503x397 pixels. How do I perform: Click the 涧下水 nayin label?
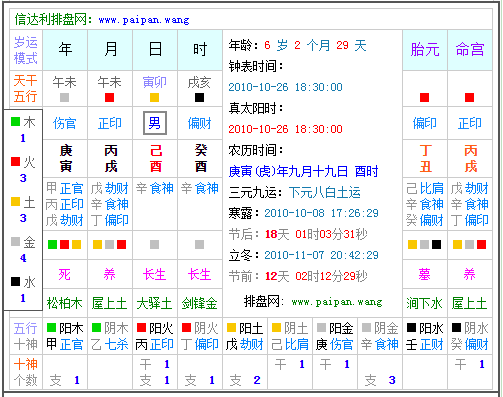point(424,303)
